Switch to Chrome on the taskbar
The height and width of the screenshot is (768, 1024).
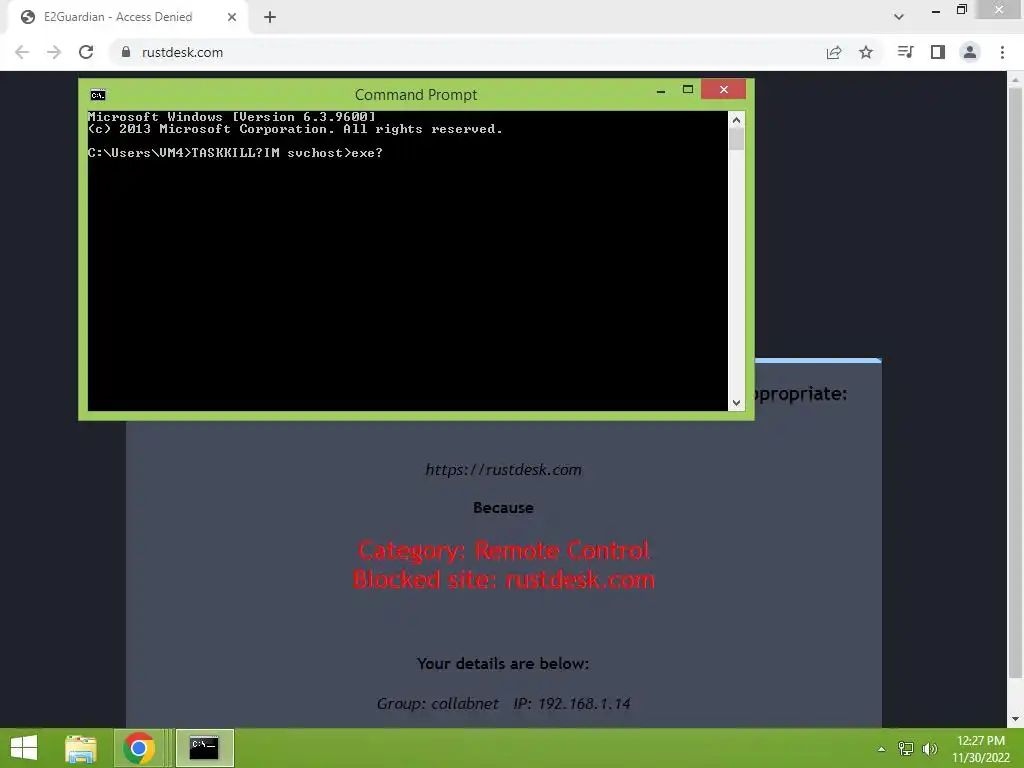click(x=138, y=748)
